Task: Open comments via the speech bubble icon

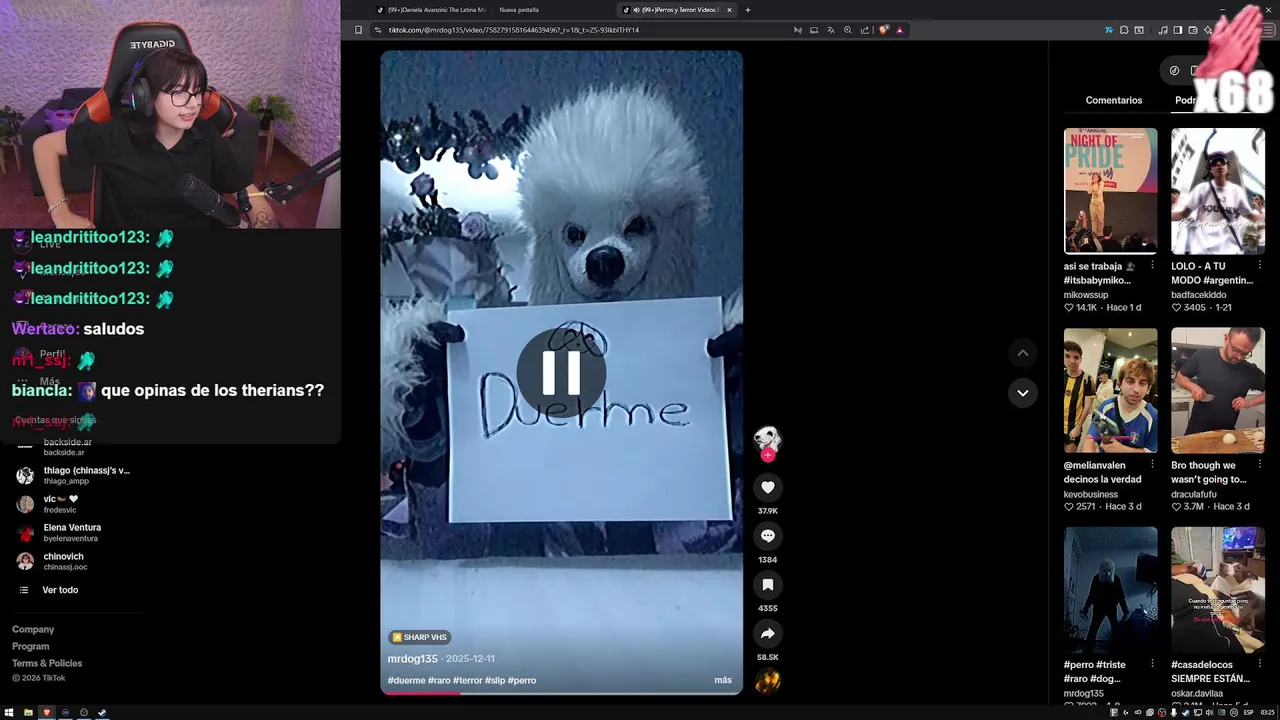Action: (x=767, y=536)
